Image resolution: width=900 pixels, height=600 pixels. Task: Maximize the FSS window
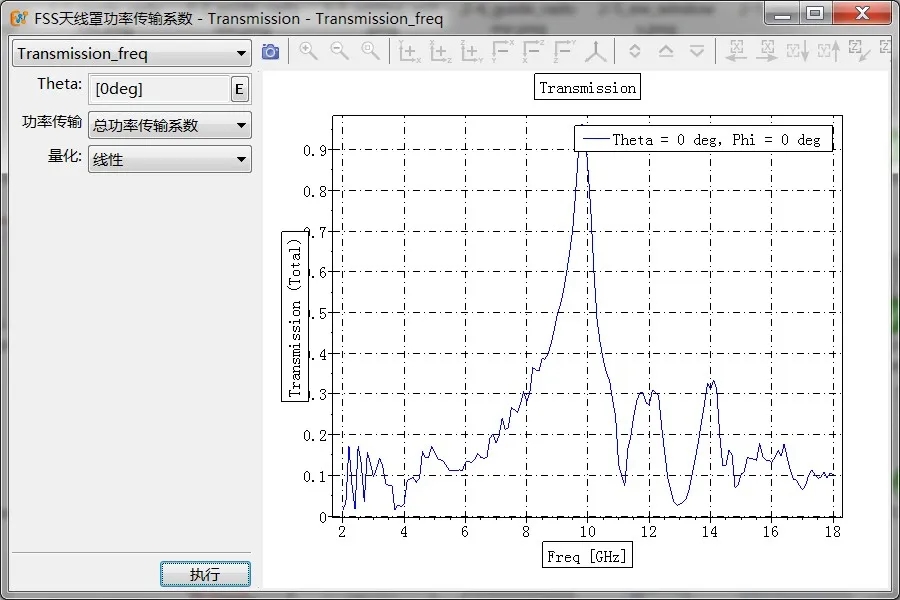(x=815, y=14)
